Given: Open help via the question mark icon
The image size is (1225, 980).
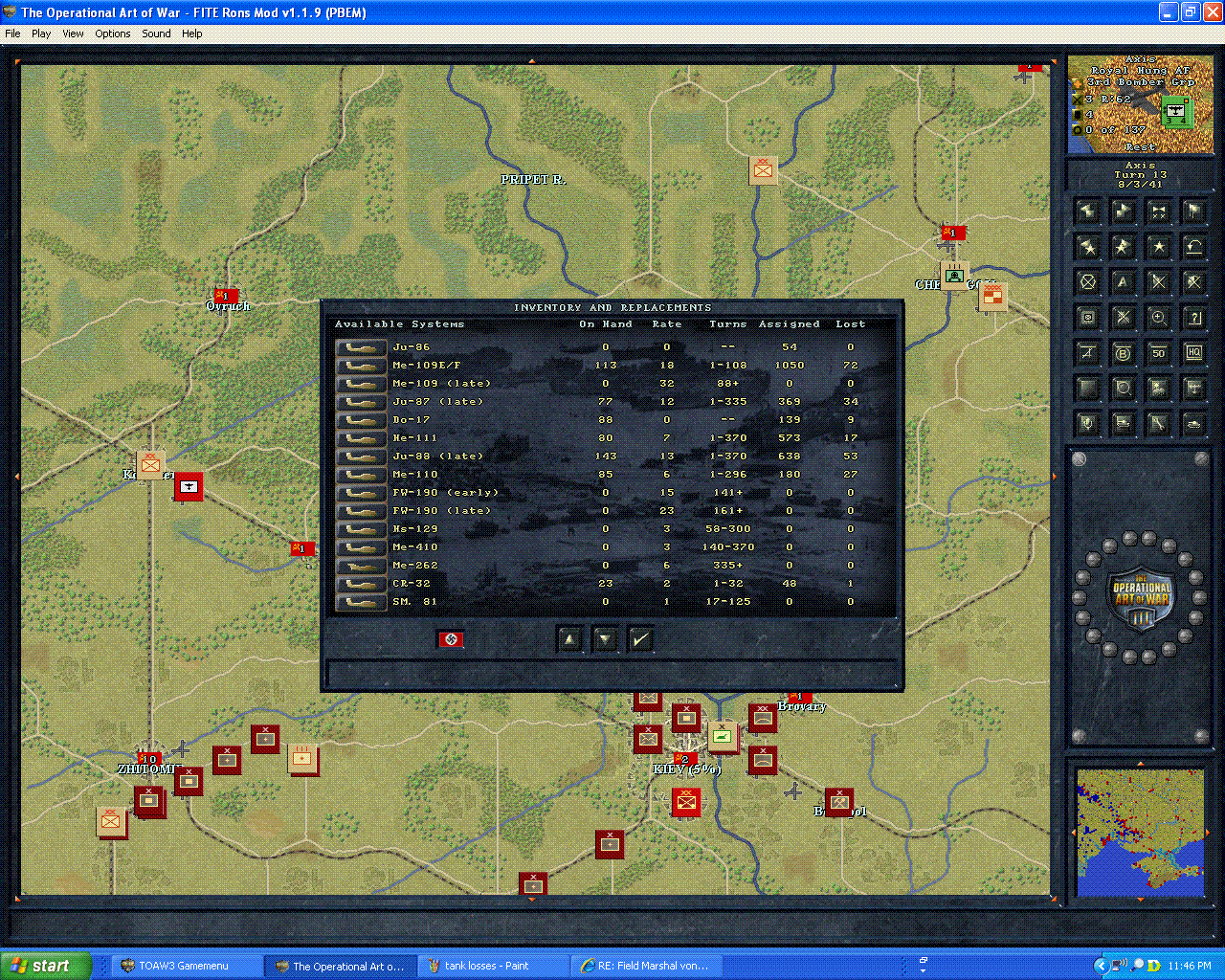Looking at the screenshot, I should pos(1193,318).
